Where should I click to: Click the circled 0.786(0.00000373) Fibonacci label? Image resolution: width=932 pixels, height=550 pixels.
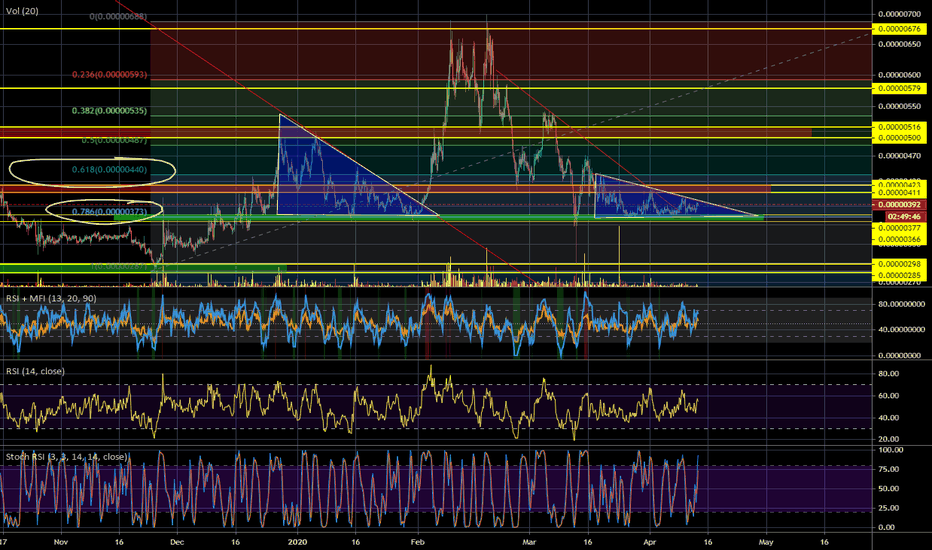click(109, 212)
